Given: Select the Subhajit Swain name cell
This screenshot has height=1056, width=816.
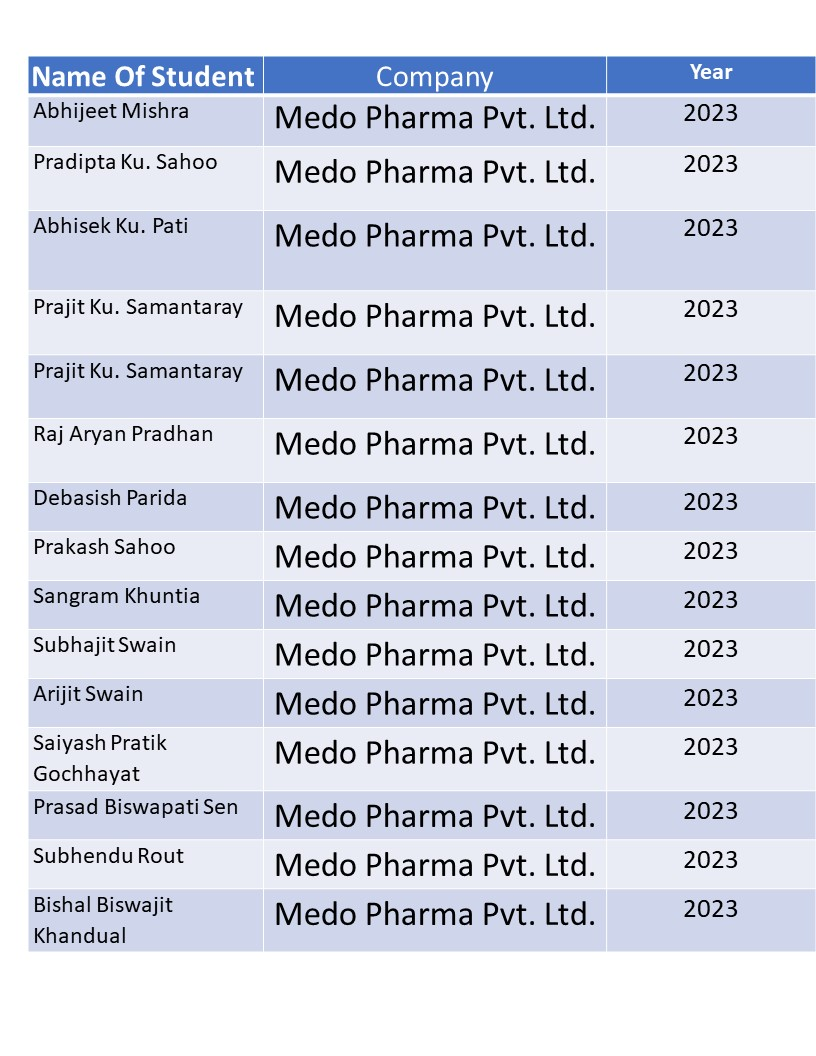Looking at the screenshot, I should [x=145, y=655].
